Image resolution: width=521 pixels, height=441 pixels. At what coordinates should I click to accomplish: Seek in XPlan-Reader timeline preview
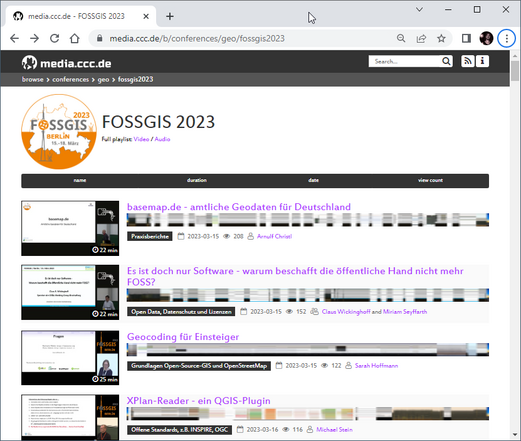click(x=308, y=413)
